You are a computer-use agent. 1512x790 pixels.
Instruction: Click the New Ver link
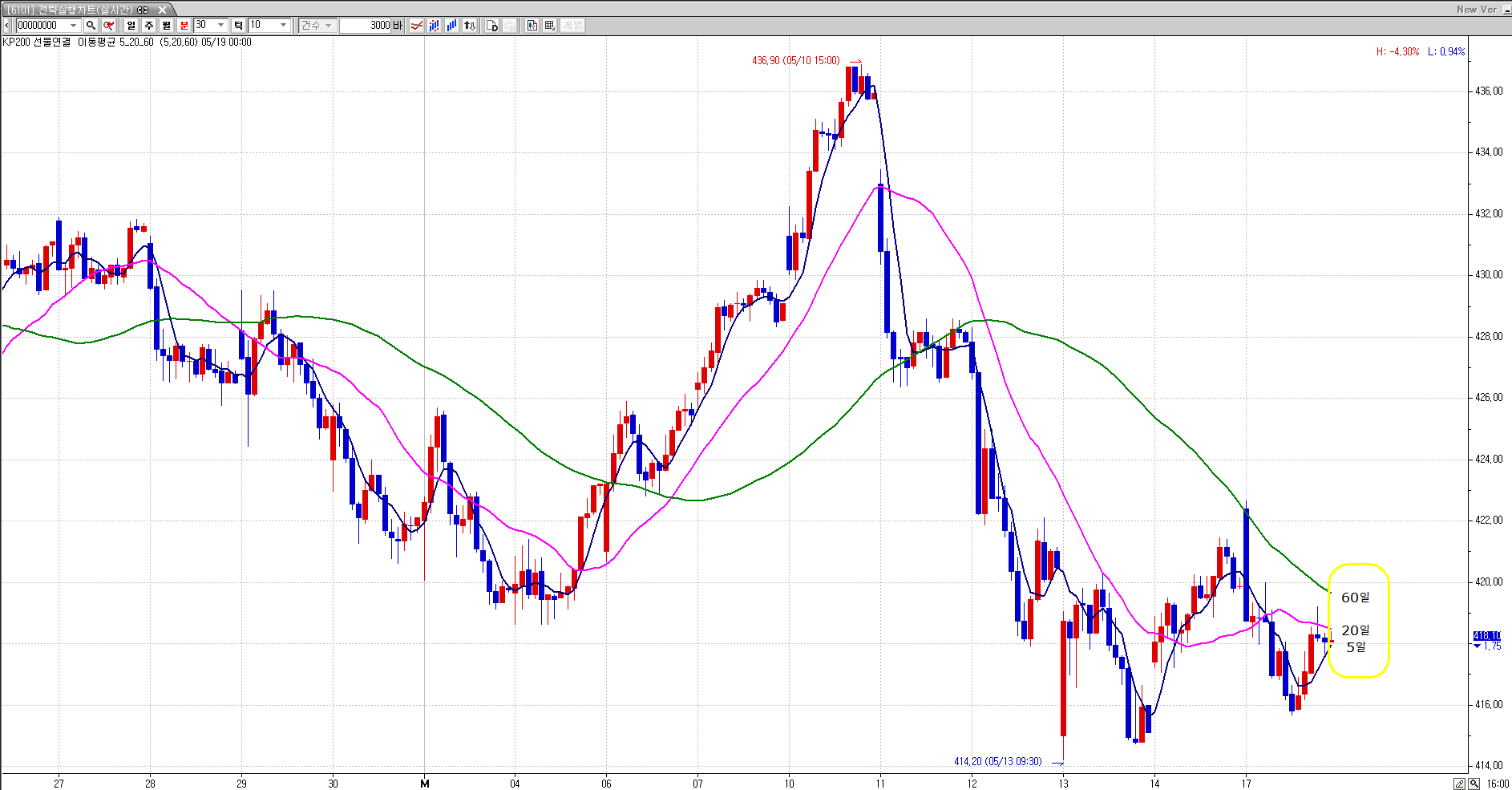1476,10
